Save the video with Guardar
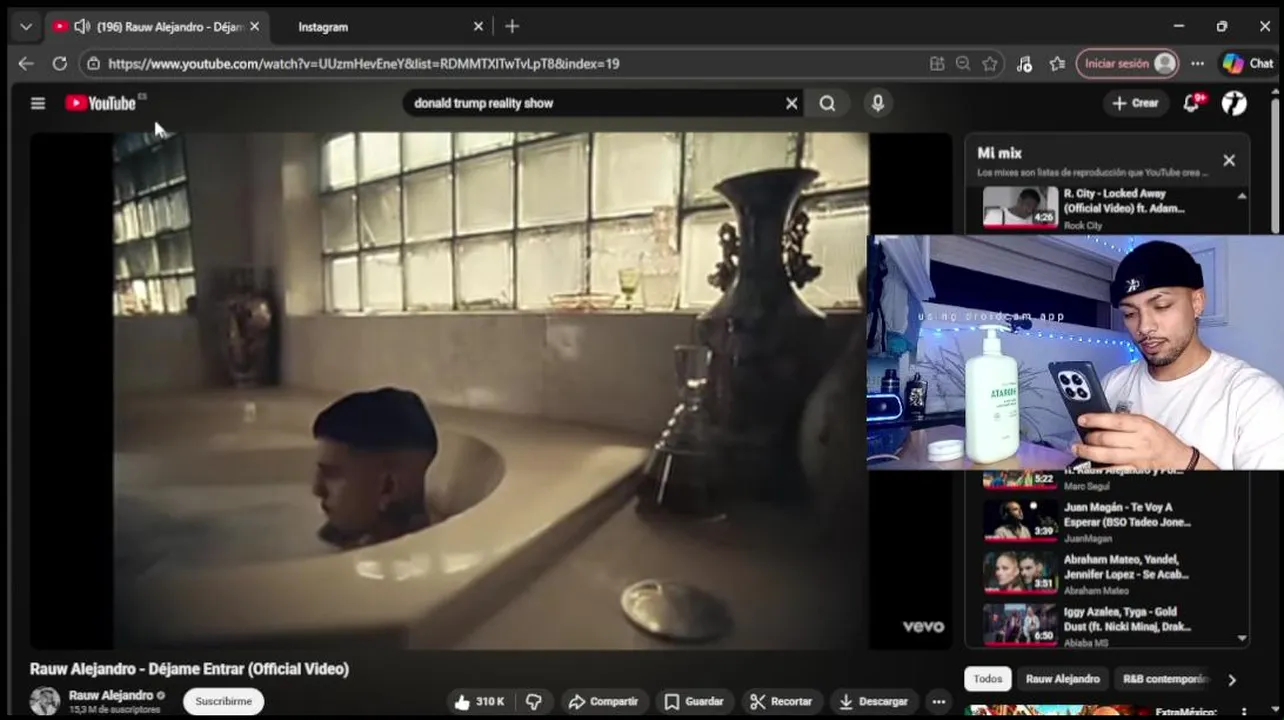Viewport: 1284px width, 720px height. [x=694, y=702]
